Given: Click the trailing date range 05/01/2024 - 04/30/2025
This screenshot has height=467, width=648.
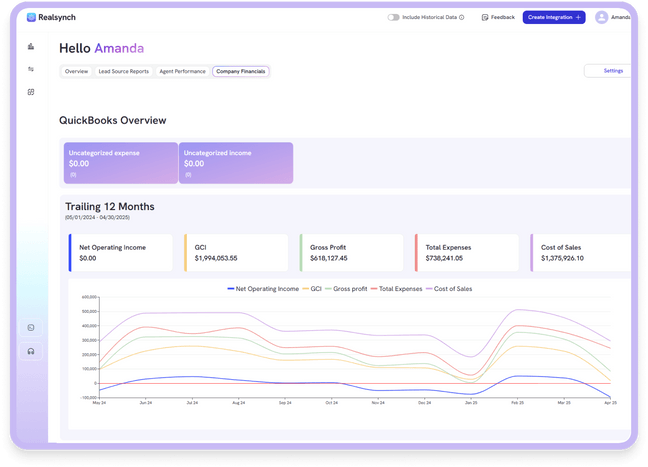Looking at the screenshot, I should click(x=97, y=217).
